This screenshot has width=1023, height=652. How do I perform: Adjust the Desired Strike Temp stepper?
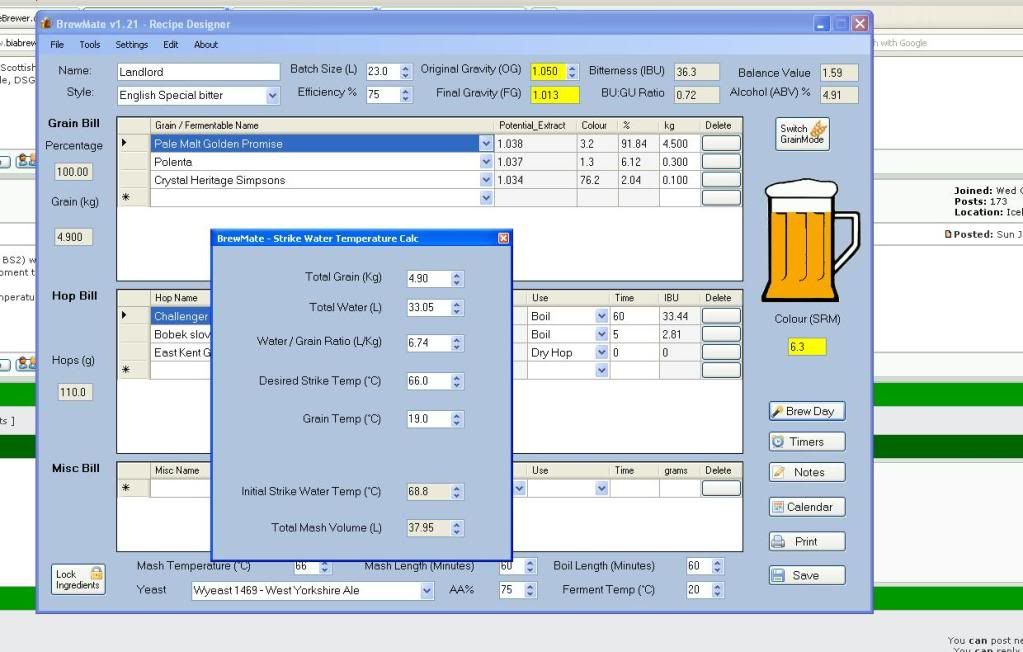[457, 381]
